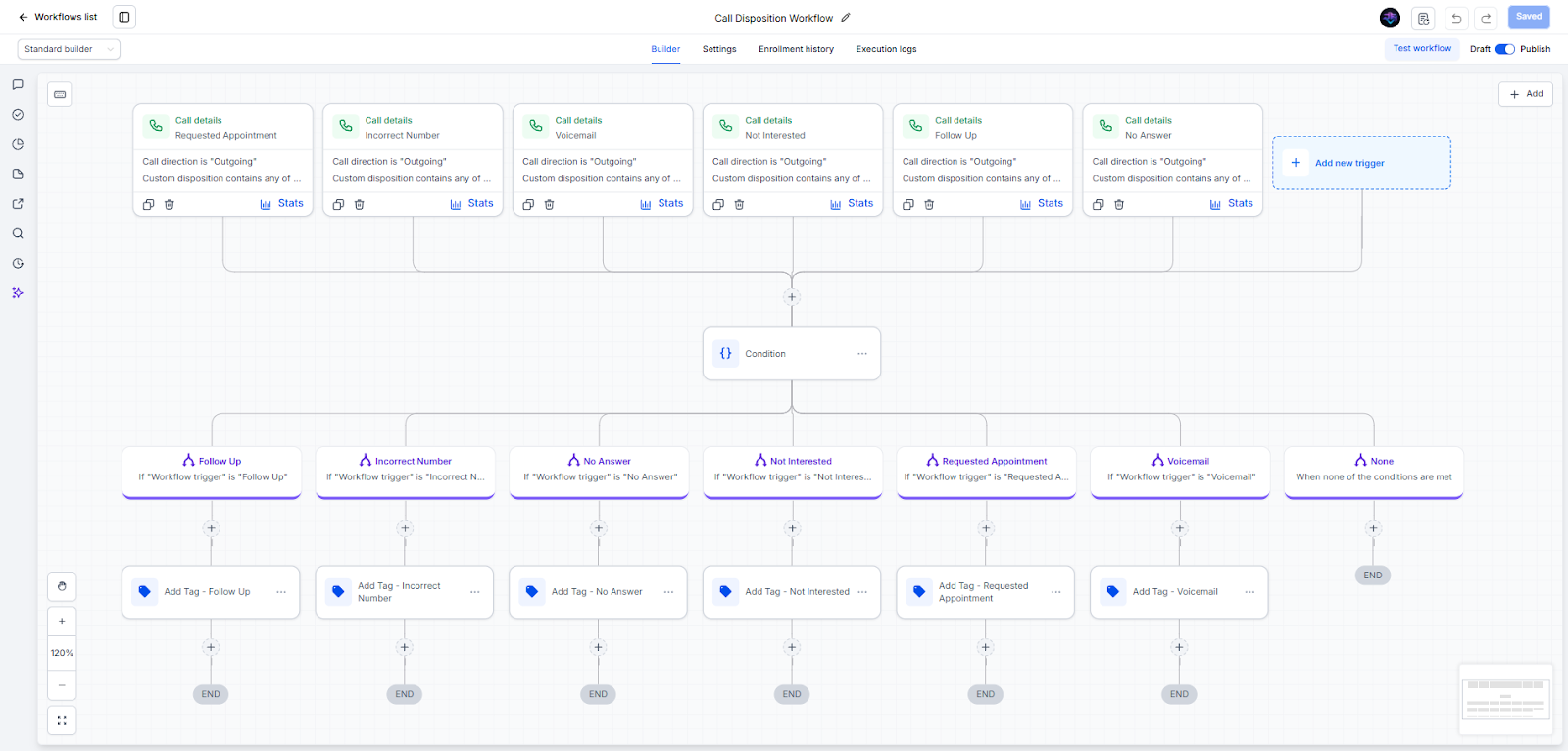Click the 120% zoom level
This screenshot has height=751, width=1568.
[62, 653]
